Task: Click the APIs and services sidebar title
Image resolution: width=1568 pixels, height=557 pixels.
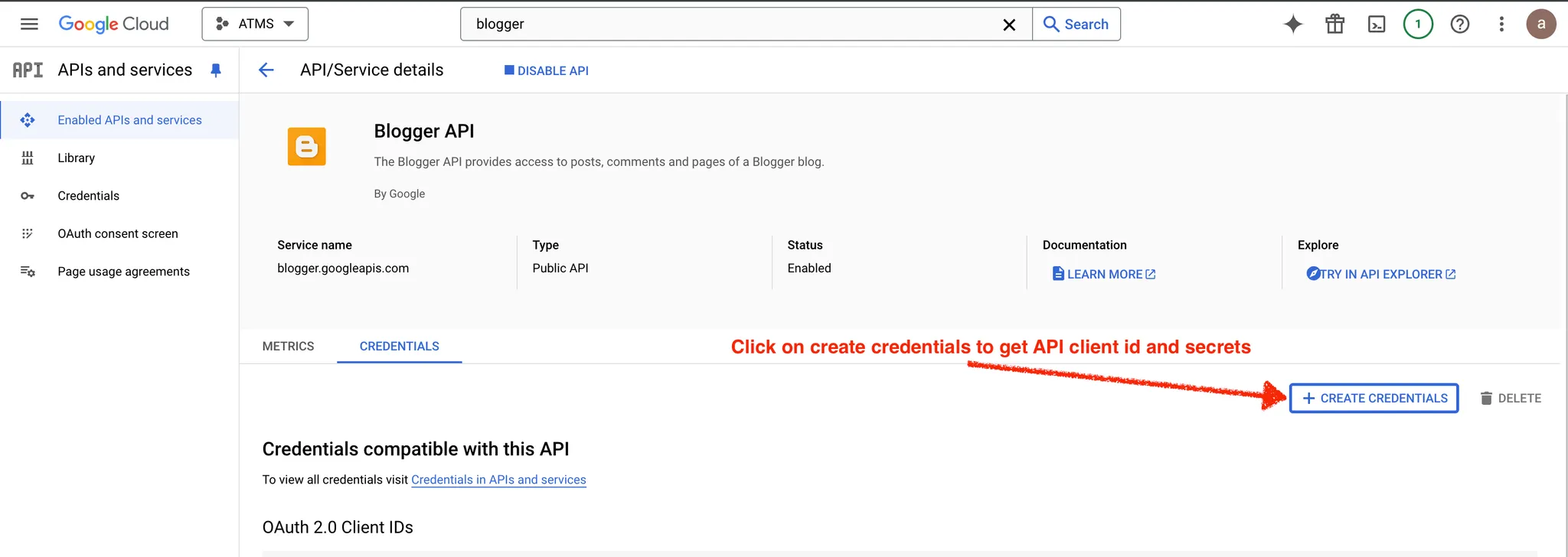Action: 125,70
